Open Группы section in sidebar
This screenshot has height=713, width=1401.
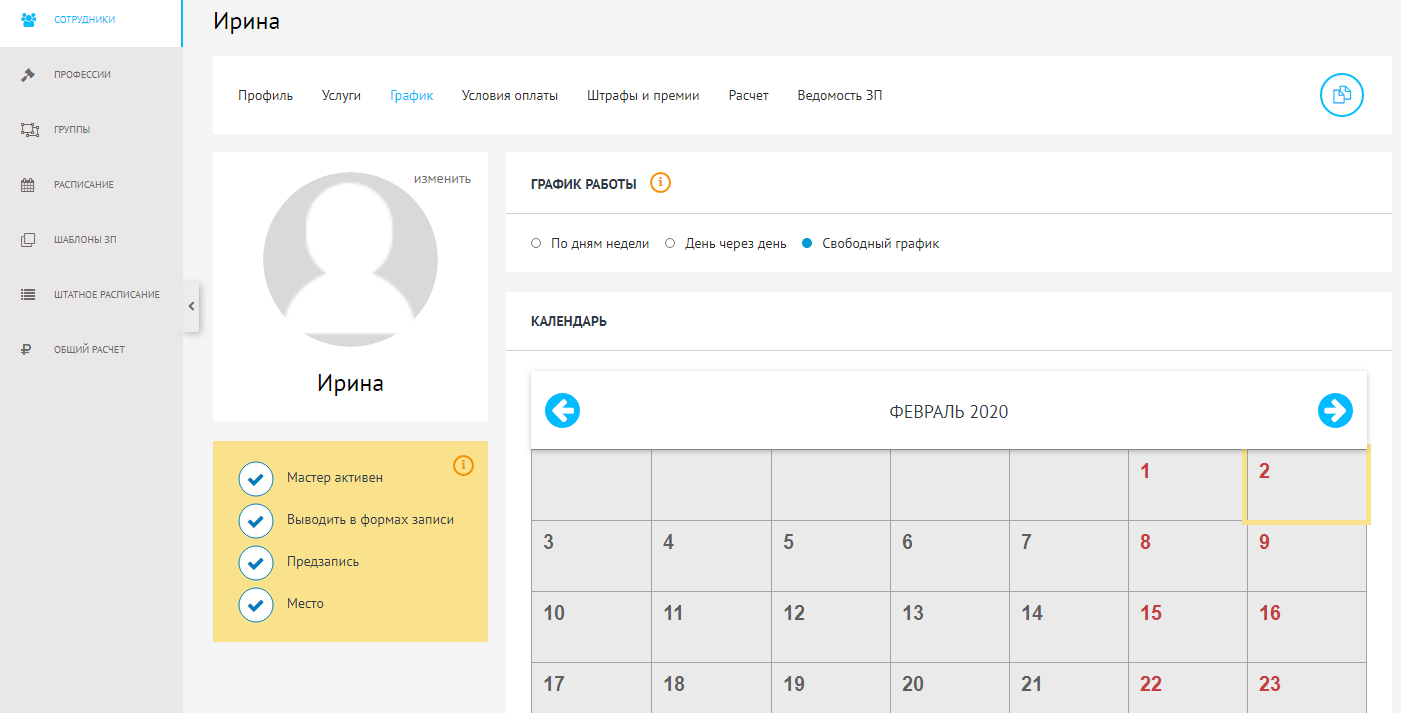91,129
